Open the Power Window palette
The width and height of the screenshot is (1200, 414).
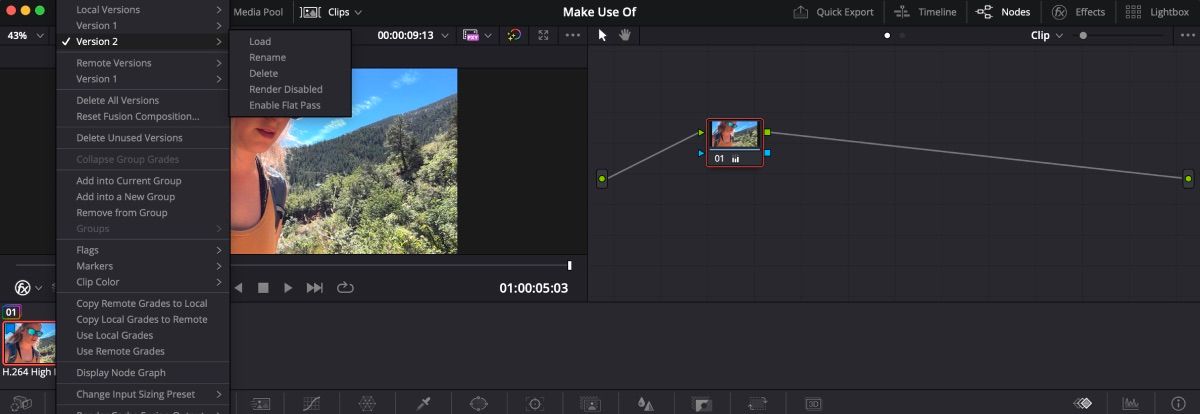tap(479, 403)
